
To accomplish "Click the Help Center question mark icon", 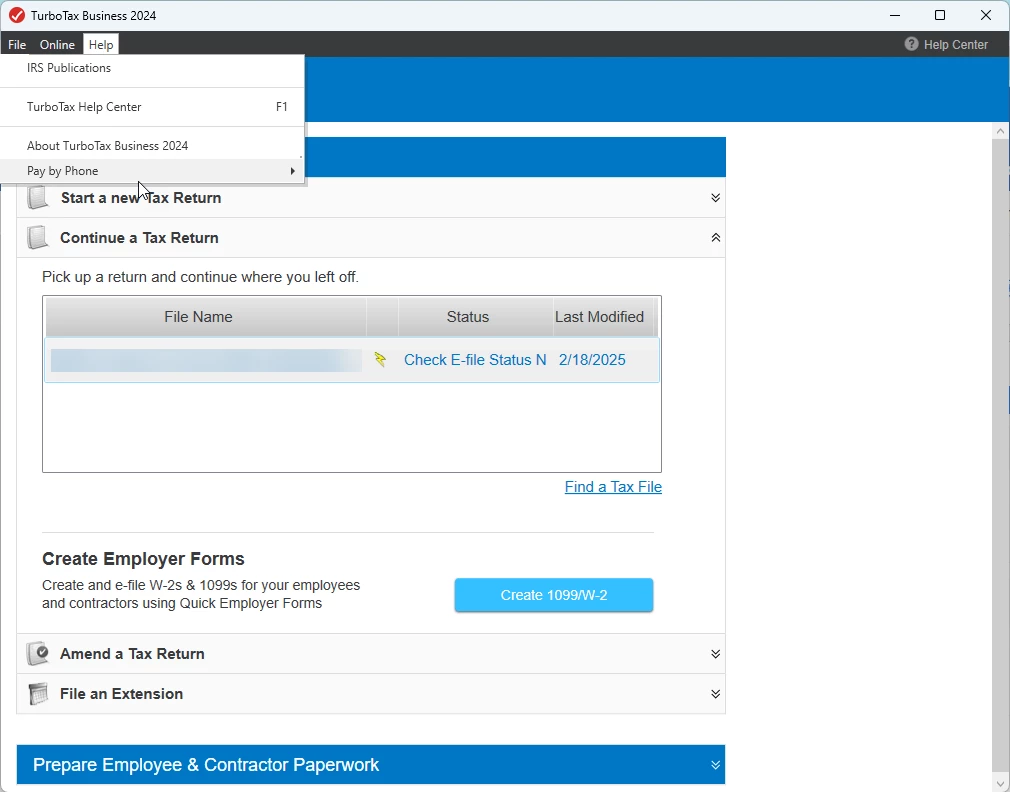I will tap(911, 44).
